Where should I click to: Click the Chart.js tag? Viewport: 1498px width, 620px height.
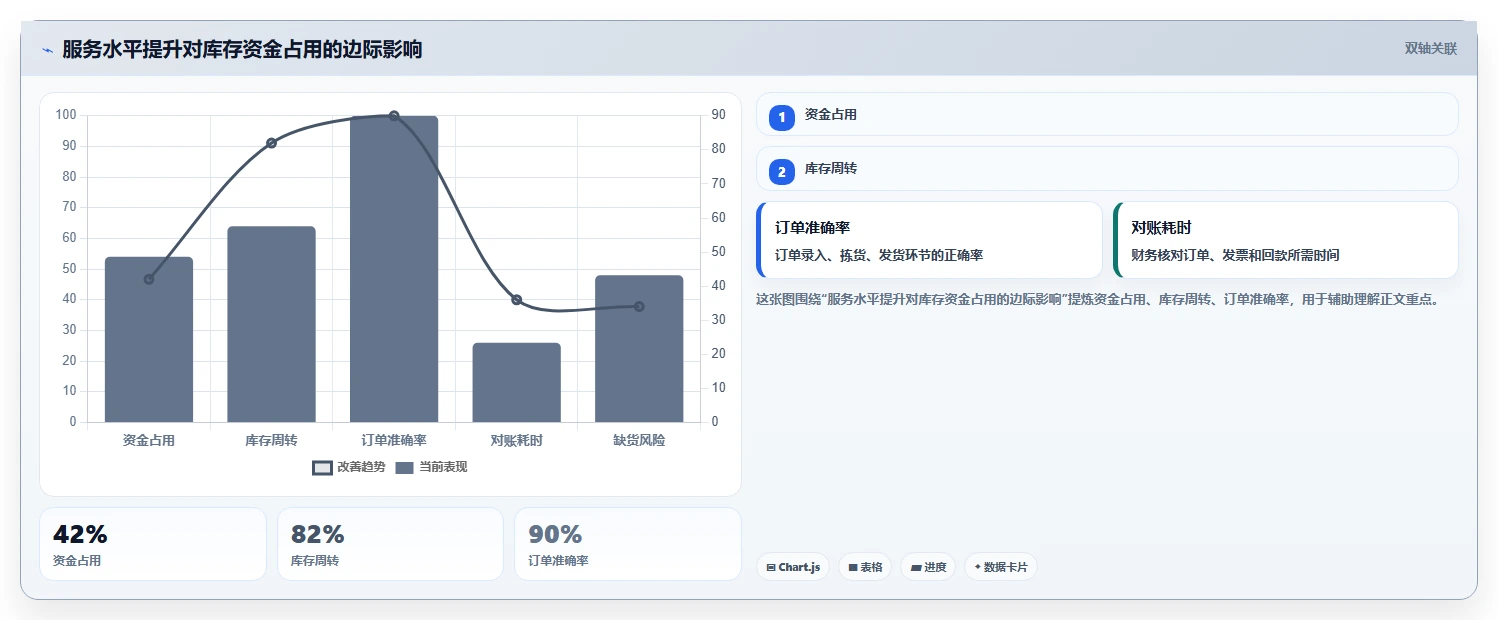793,567
